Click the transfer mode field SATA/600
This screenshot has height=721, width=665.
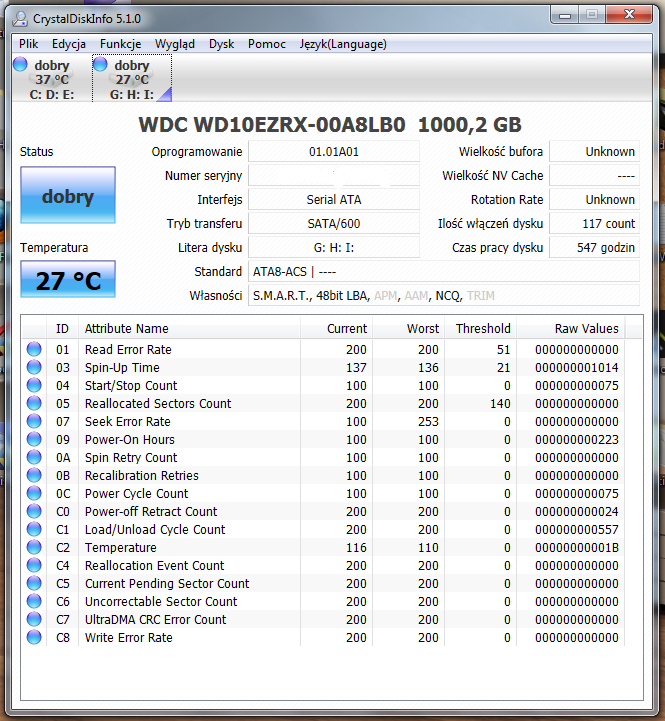[x=334, y=223]
